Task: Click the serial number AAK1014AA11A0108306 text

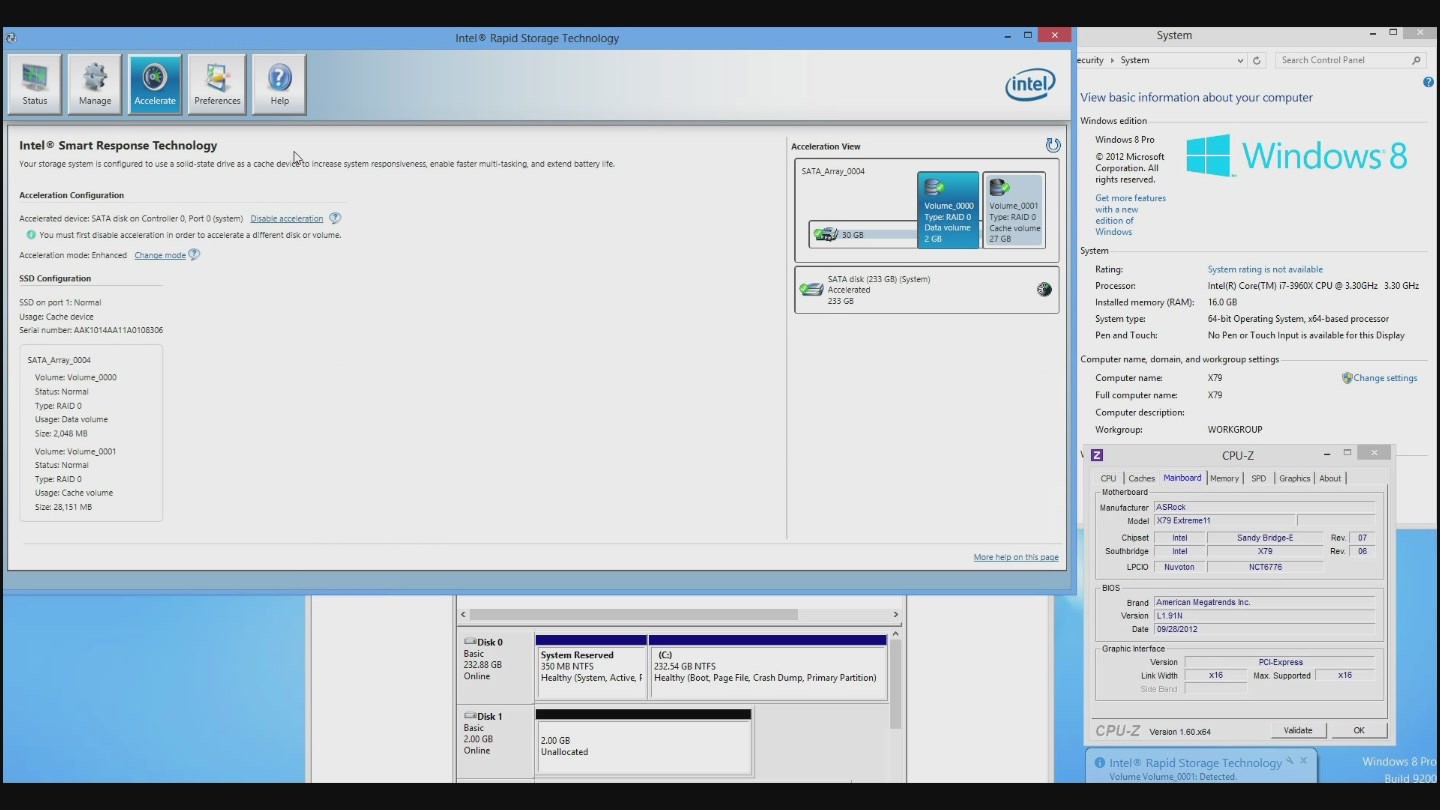Action: pos(119,330)
